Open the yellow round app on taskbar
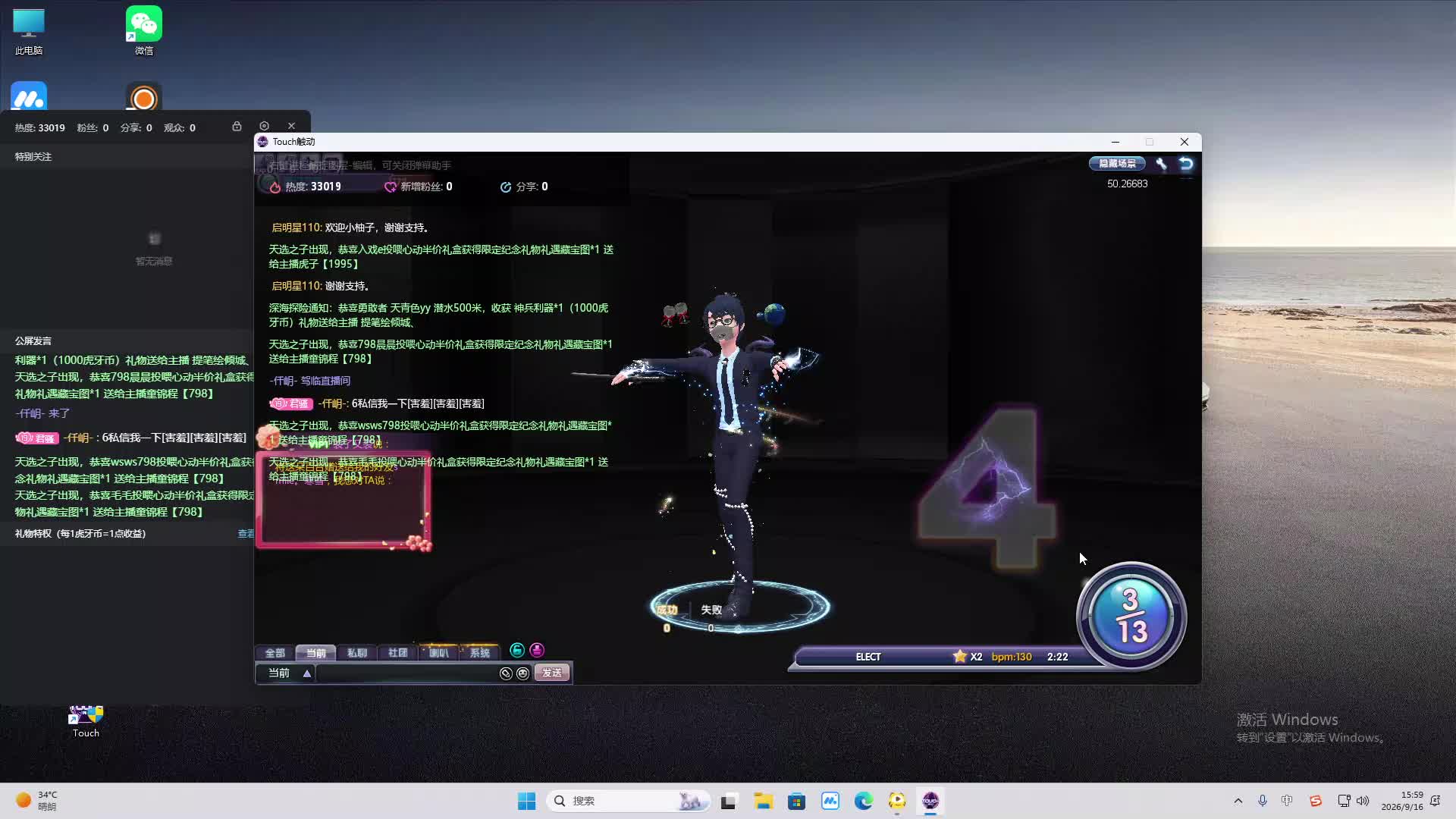 point(897,801)
